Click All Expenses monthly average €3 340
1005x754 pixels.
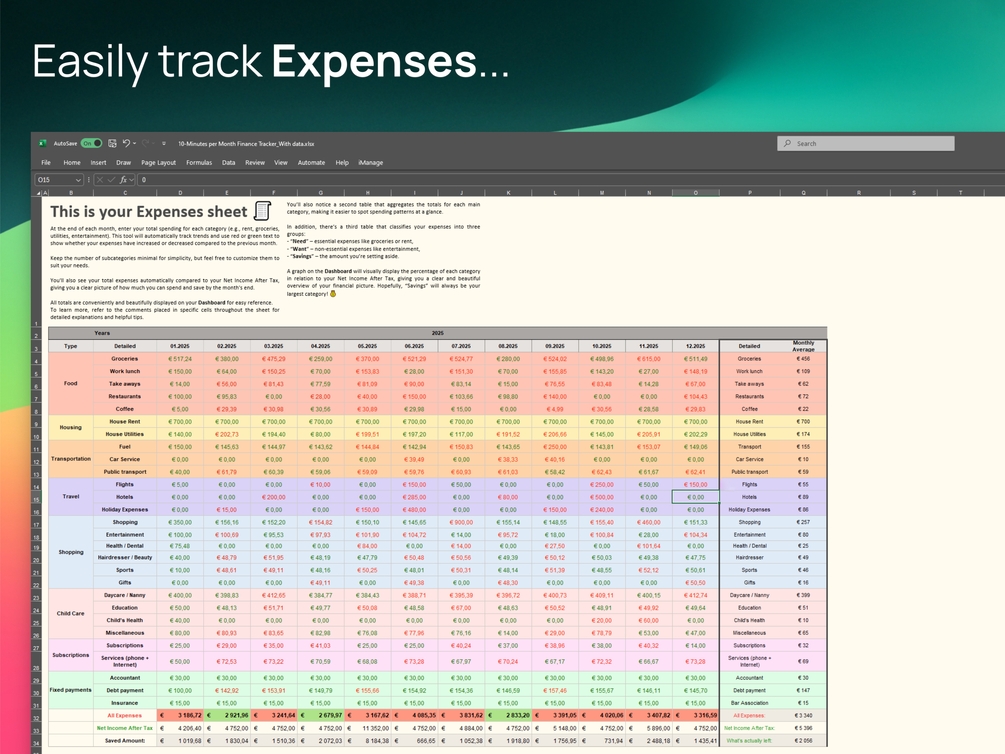point(803,716)
